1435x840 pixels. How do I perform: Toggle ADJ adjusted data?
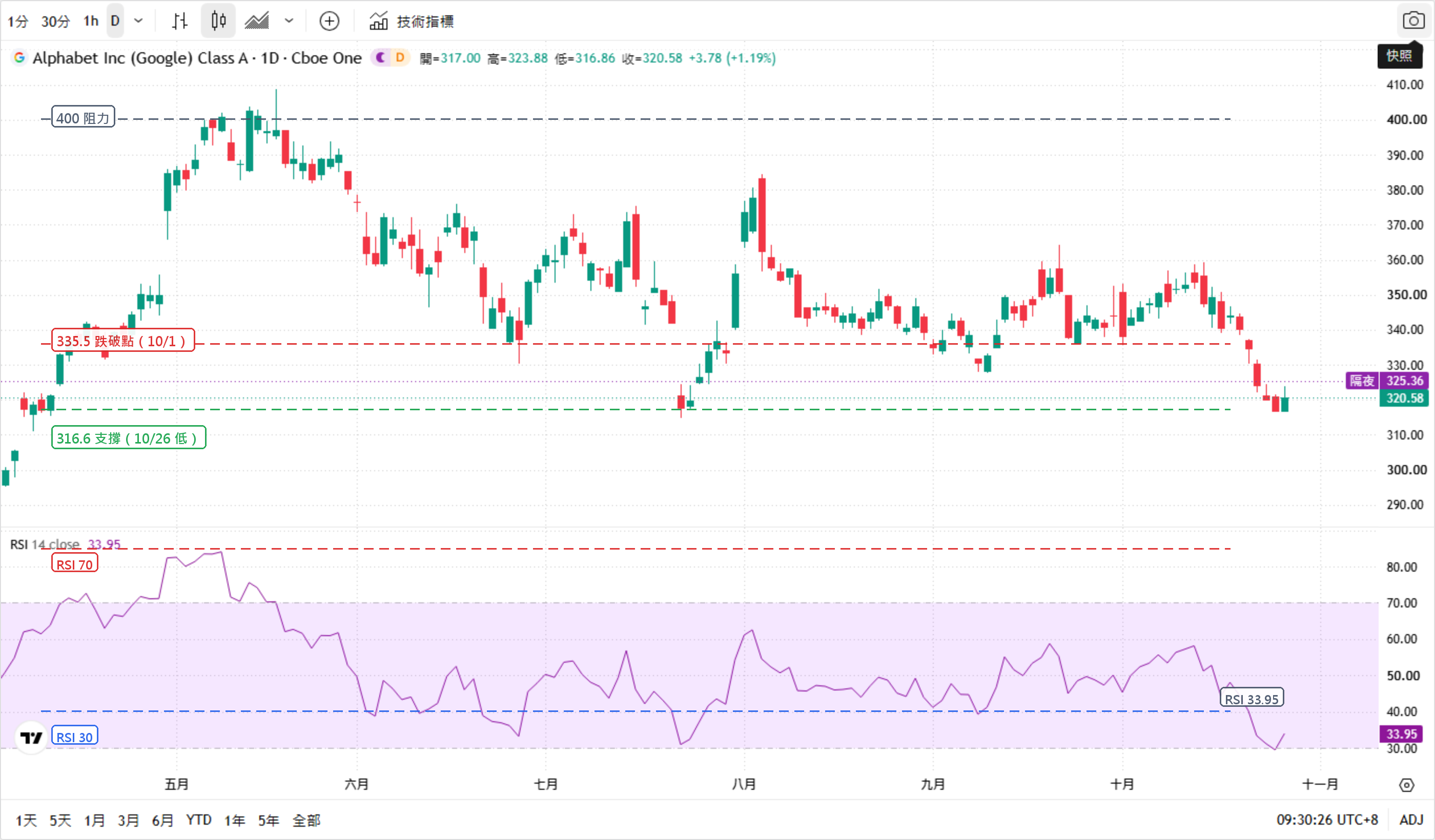point(1411,820)
